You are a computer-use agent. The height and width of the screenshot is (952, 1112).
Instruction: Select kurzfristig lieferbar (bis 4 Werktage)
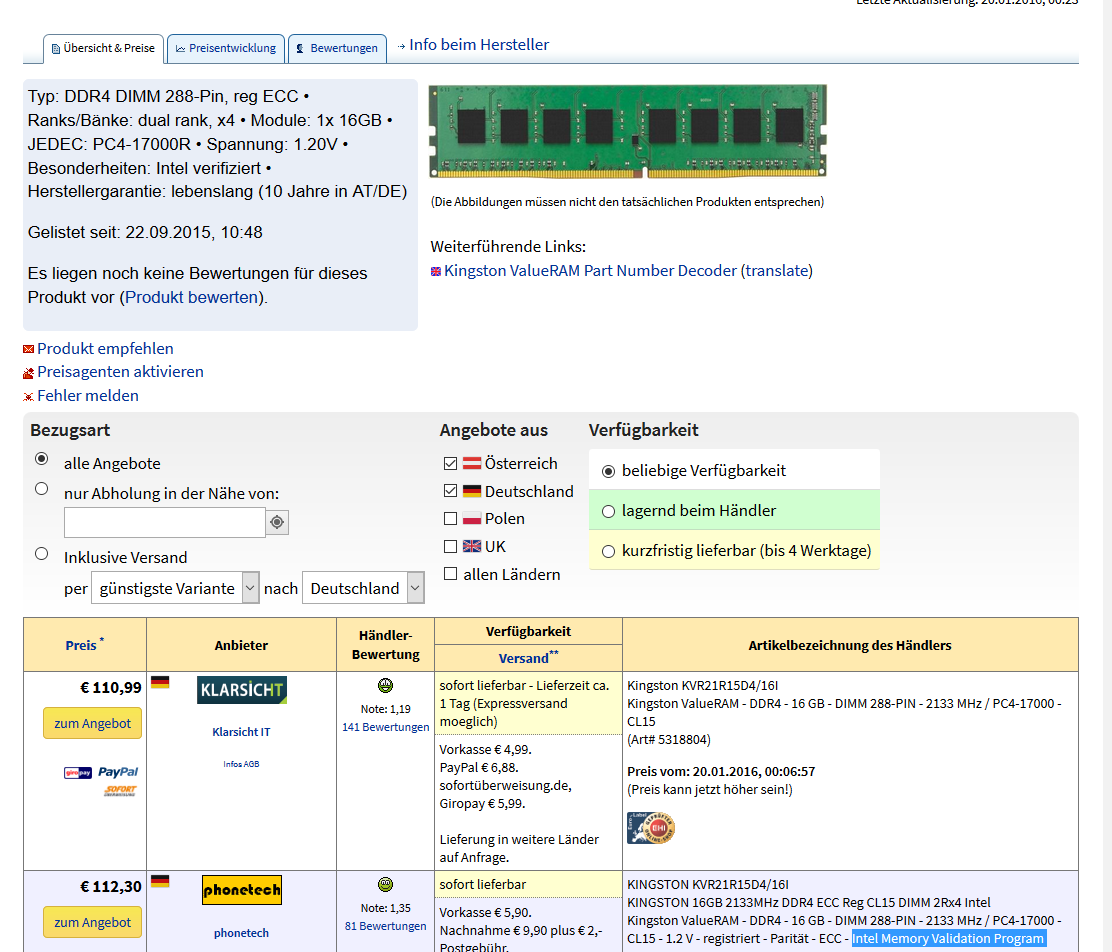pyautogui.click(x=608, y=551)
